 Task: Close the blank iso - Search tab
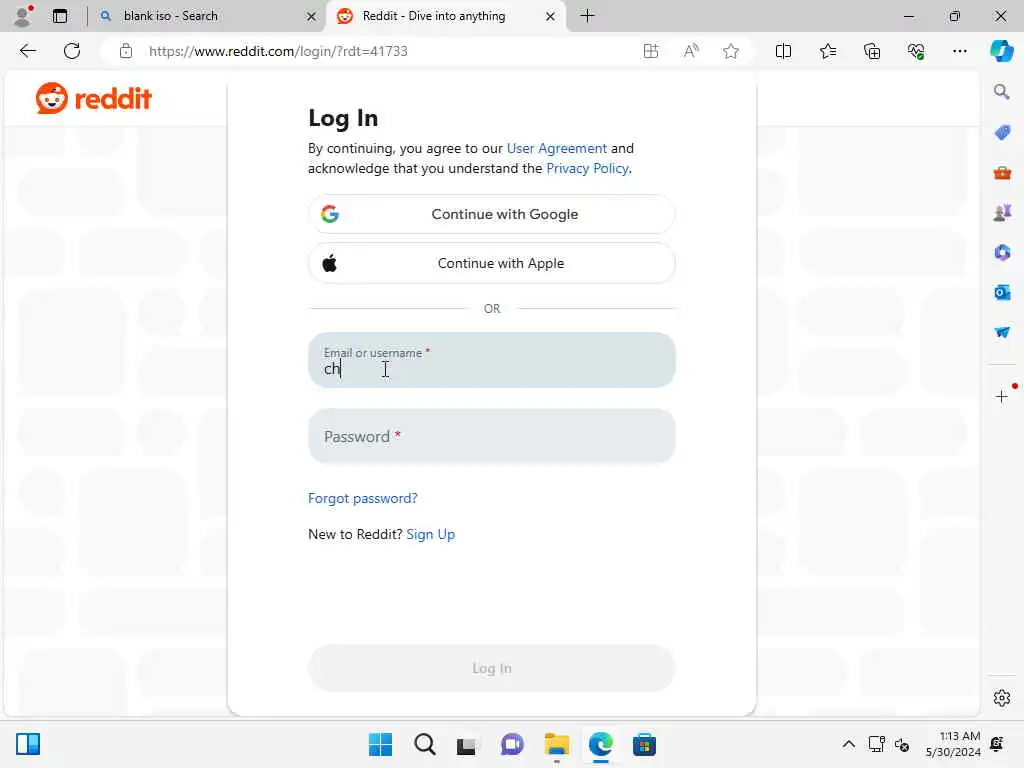tap(312, 16)
